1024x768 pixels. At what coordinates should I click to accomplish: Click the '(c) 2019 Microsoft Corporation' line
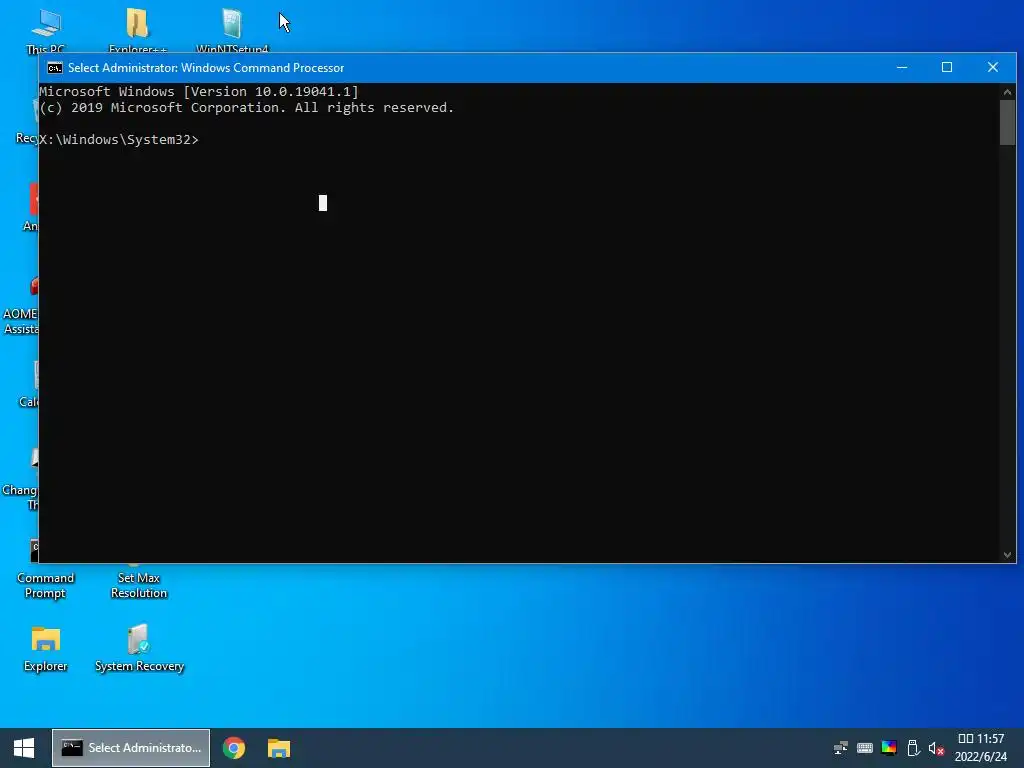[x=247, y=108]
